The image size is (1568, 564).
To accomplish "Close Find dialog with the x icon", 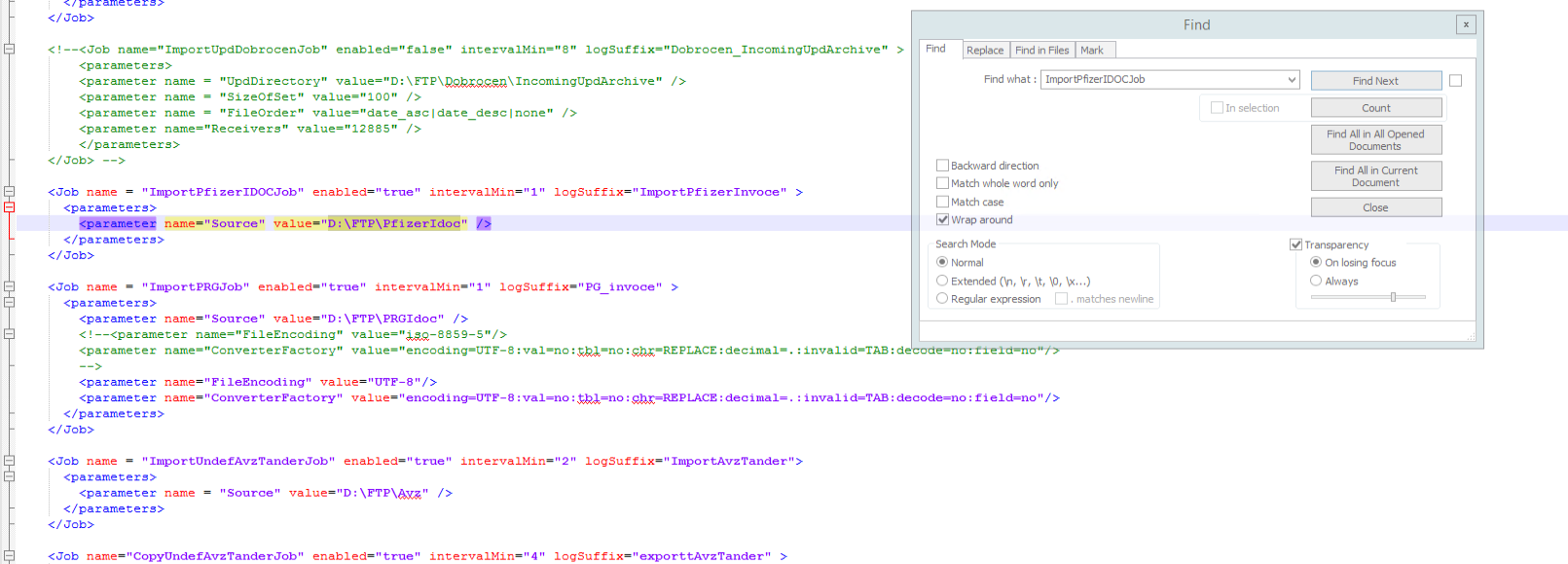I will [1466, 24].
